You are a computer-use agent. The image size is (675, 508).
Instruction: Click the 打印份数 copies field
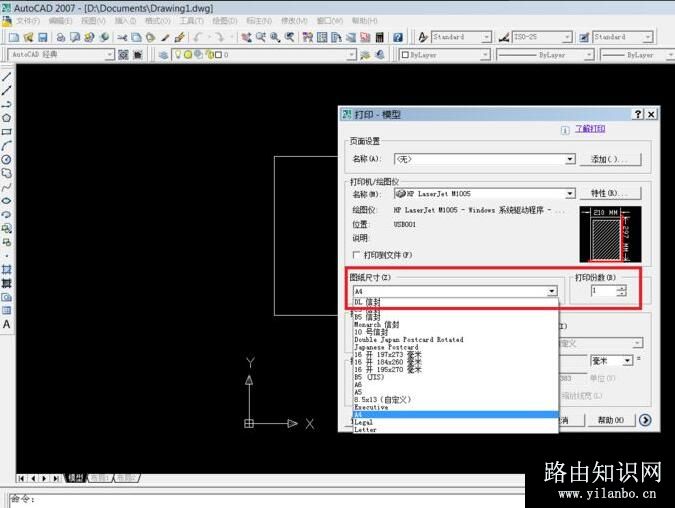(x=604, y=291)
